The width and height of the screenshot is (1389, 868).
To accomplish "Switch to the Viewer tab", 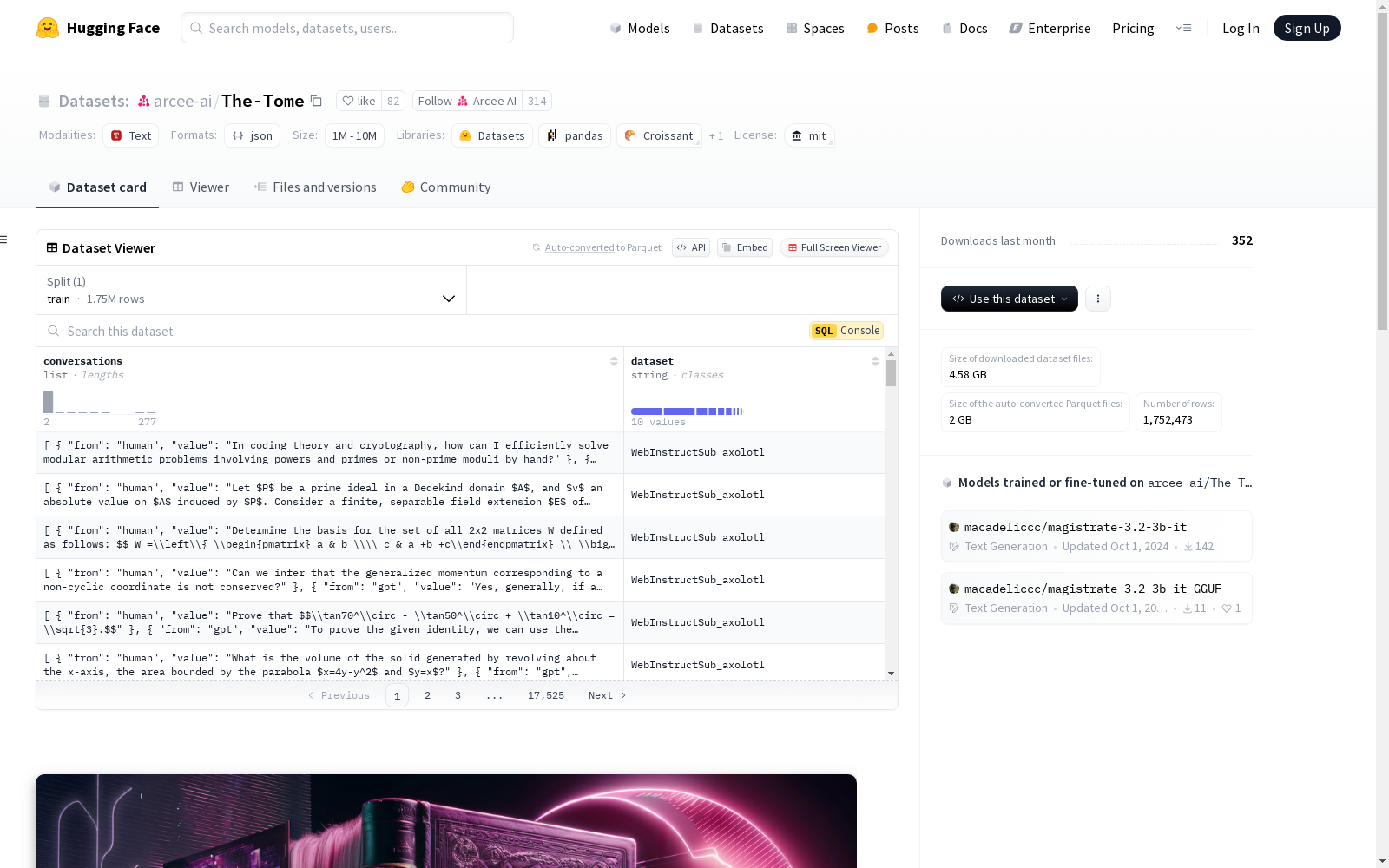I will click(x=201, y=187).
